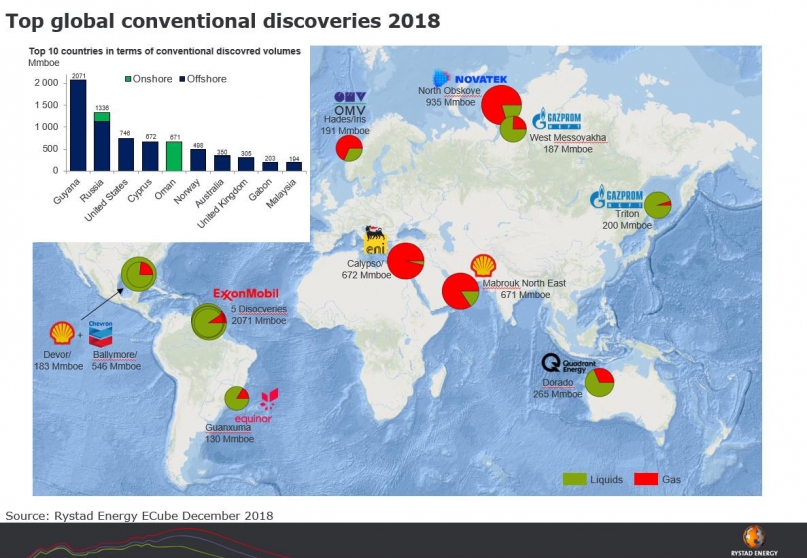Click the Eni logo near Calypso

click(x=375, y=239)
